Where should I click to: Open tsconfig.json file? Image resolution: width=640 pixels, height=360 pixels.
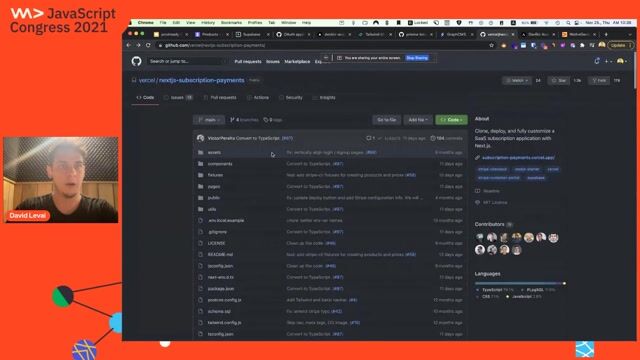point(220,334)
